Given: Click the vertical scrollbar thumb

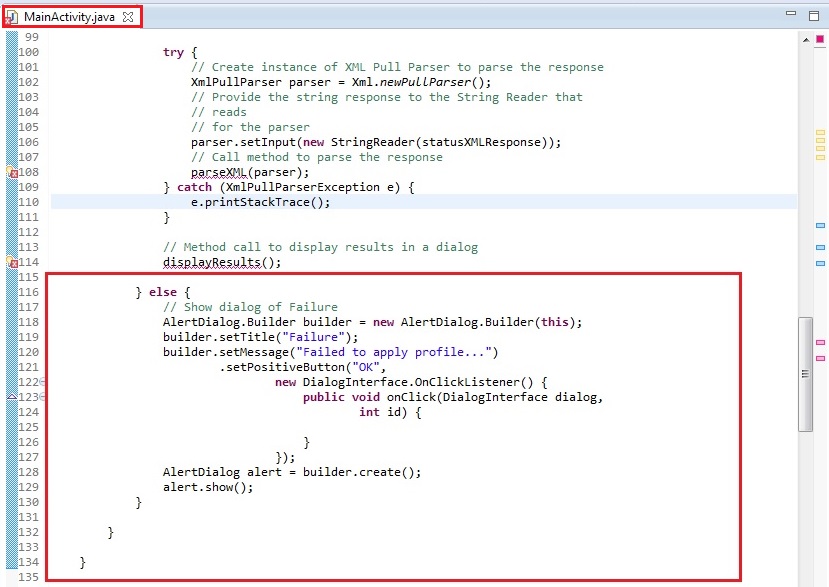Looking at the screenshot, I should [x=805, y=374].
